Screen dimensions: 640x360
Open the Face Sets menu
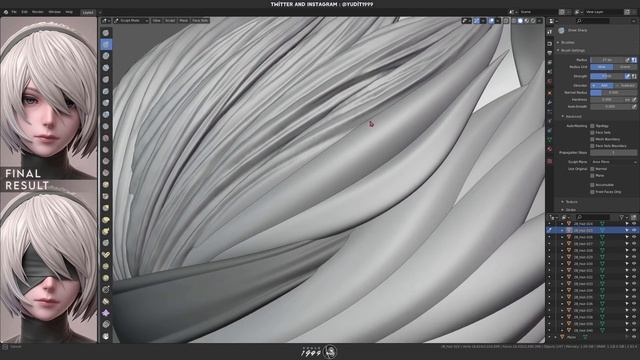(200, 20)
